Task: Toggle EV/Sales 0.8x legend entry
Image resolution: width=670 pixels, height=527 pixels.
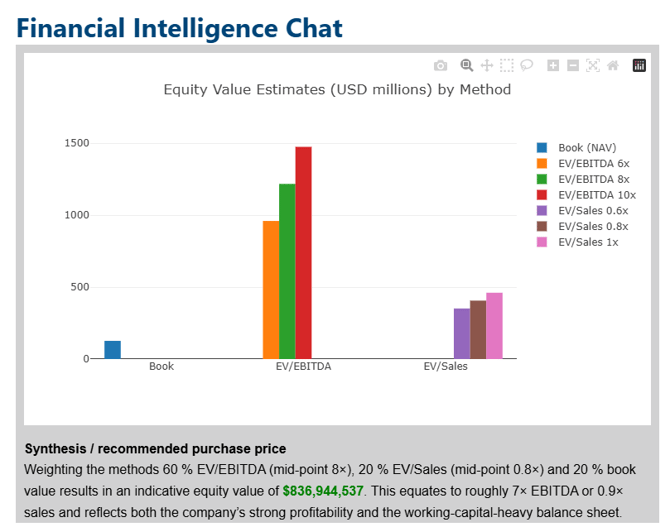Action: (x=593, y=226)
